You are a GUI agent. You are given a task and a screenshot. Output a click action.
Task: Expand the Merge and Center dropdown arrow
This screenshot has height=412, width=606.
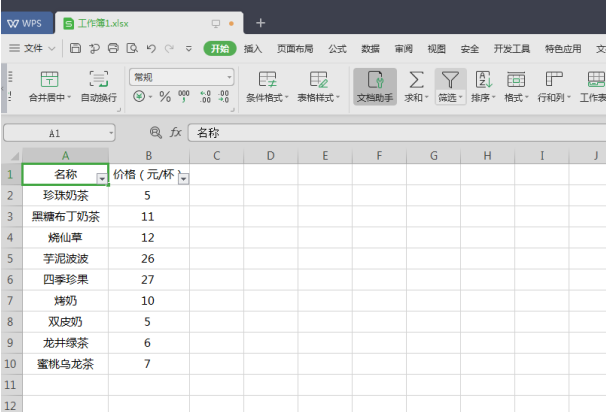(70, 97)
